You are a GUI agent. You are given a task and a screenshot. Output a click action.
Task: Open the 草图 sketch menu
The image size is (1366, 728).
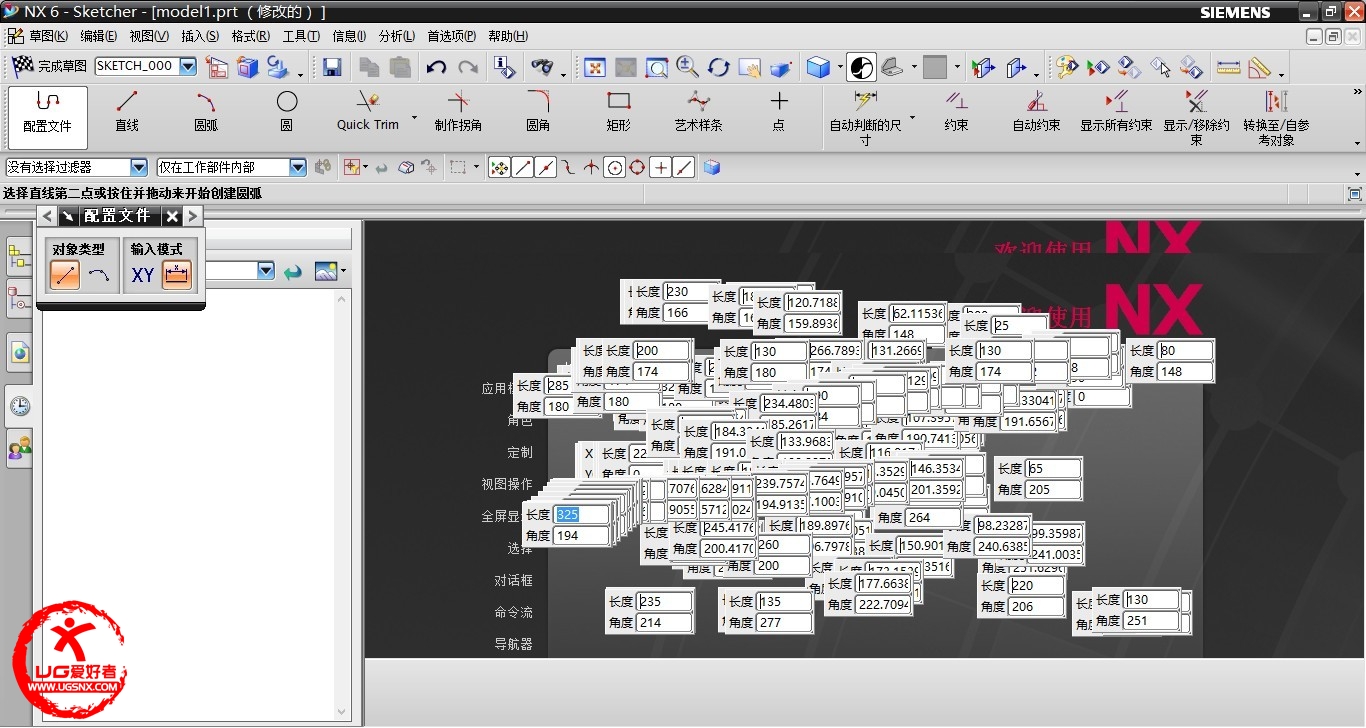[48, 36]
